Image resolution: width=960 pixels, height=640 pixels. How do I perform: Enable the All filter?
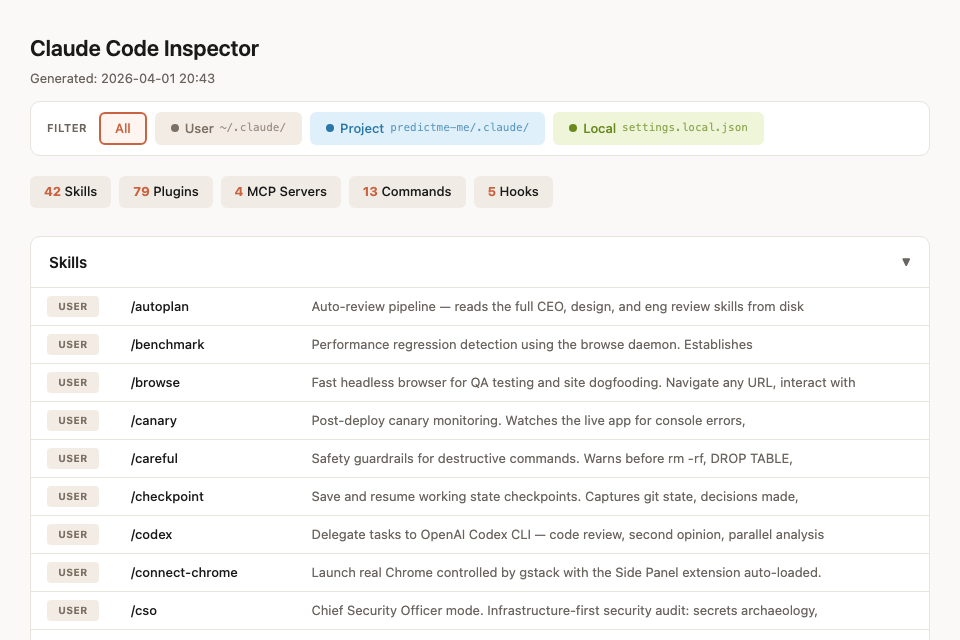[122, 128]
